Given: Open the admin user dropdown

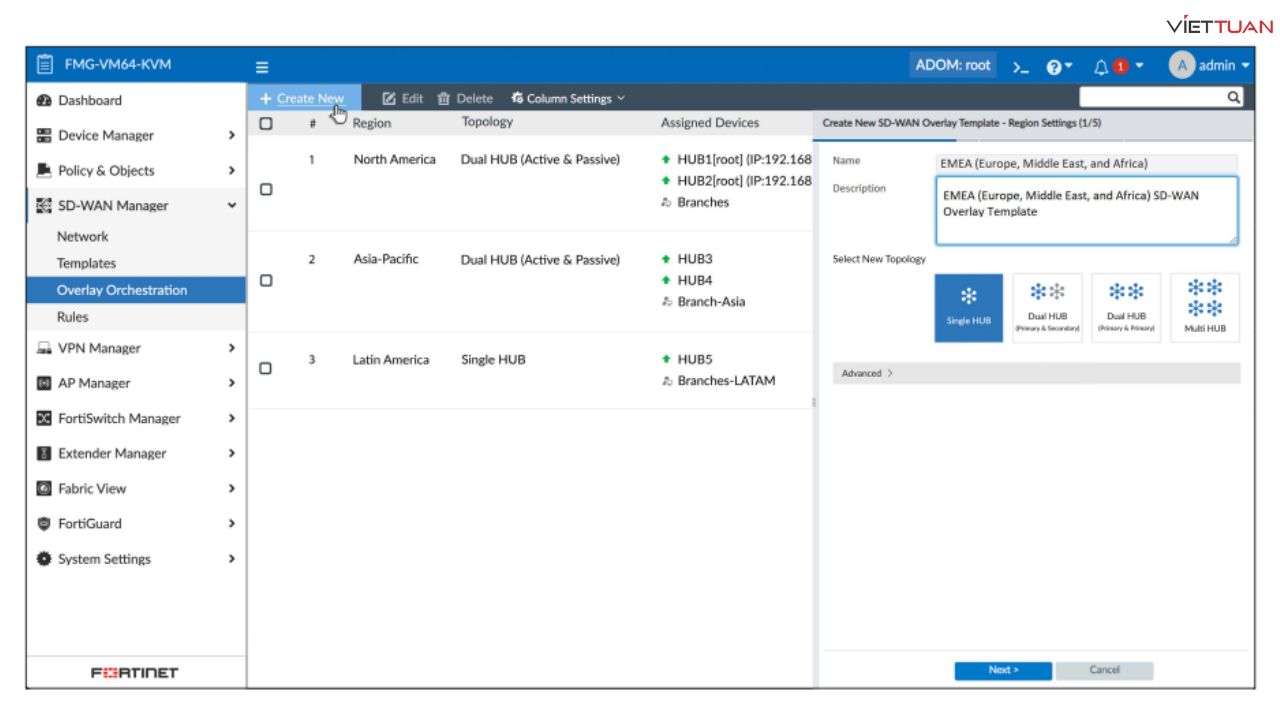Looking at the screenshot, I should click(x=1210, y=66).
